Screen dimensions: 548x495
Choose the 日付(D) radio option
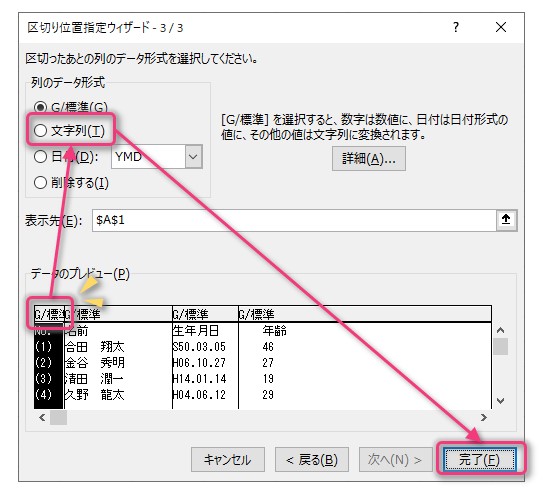point(40,157)
